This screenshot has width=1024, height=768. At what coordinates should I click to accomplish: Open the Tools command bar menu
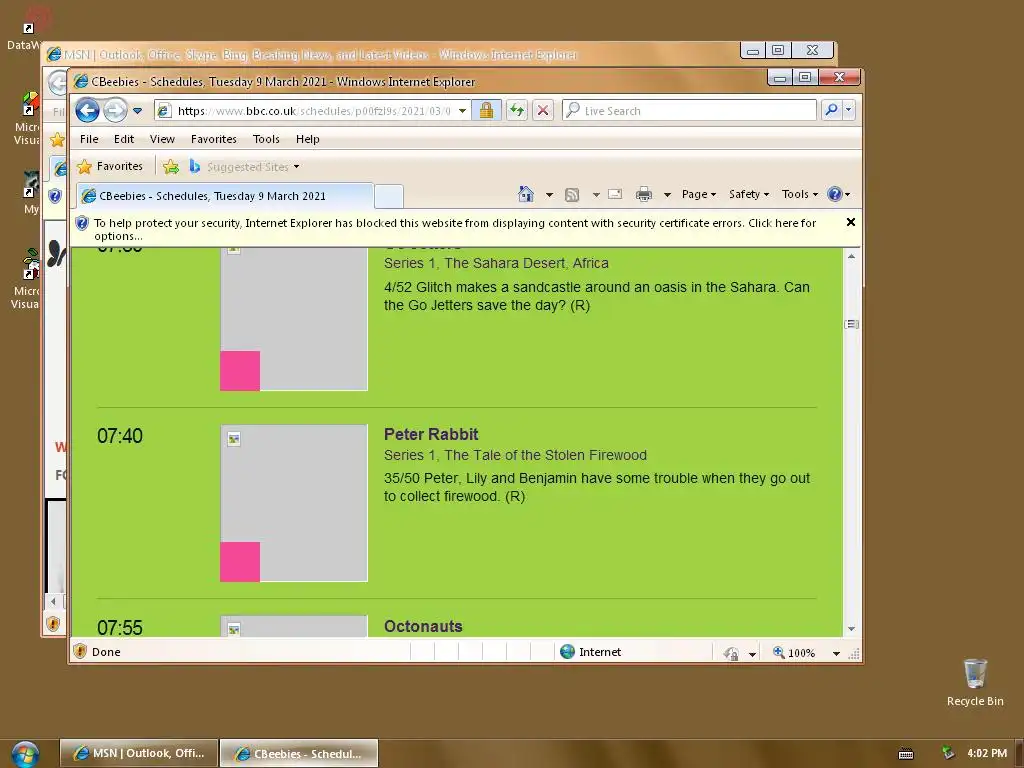pos(800,194)
